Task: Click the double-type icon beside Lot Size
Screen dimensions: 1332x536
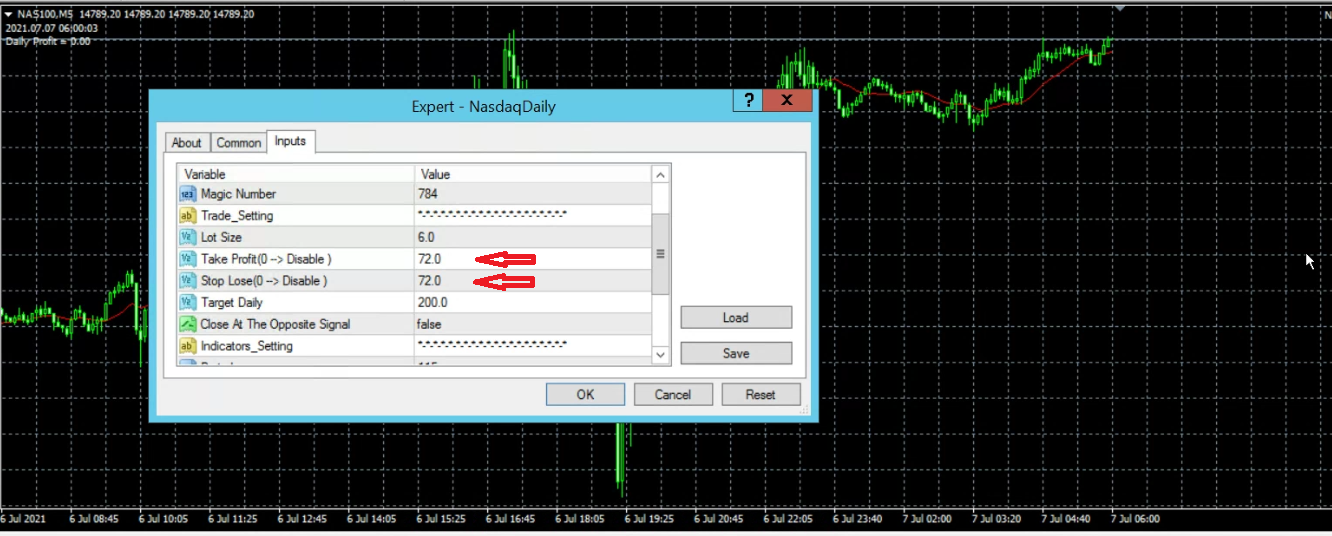Action: pos(187,238)
